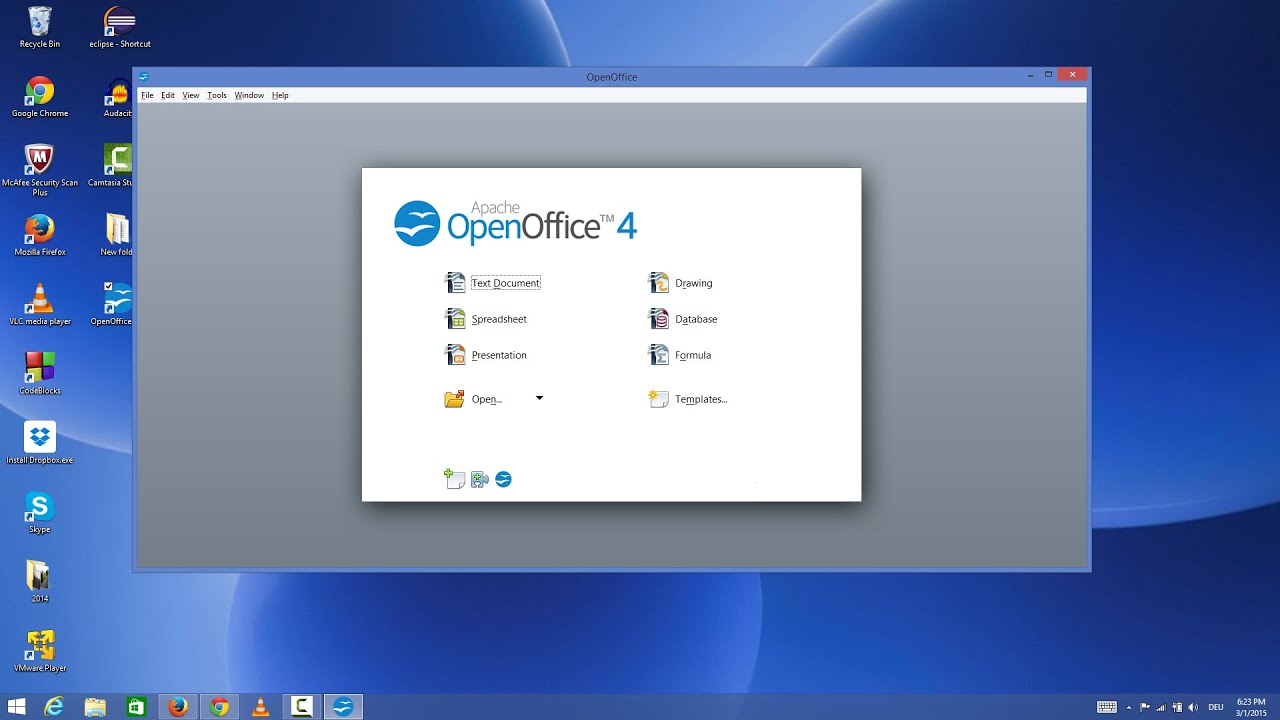Select the Skype desktop icon
This screenshot has height=720, width=1280.
point(40,513)
